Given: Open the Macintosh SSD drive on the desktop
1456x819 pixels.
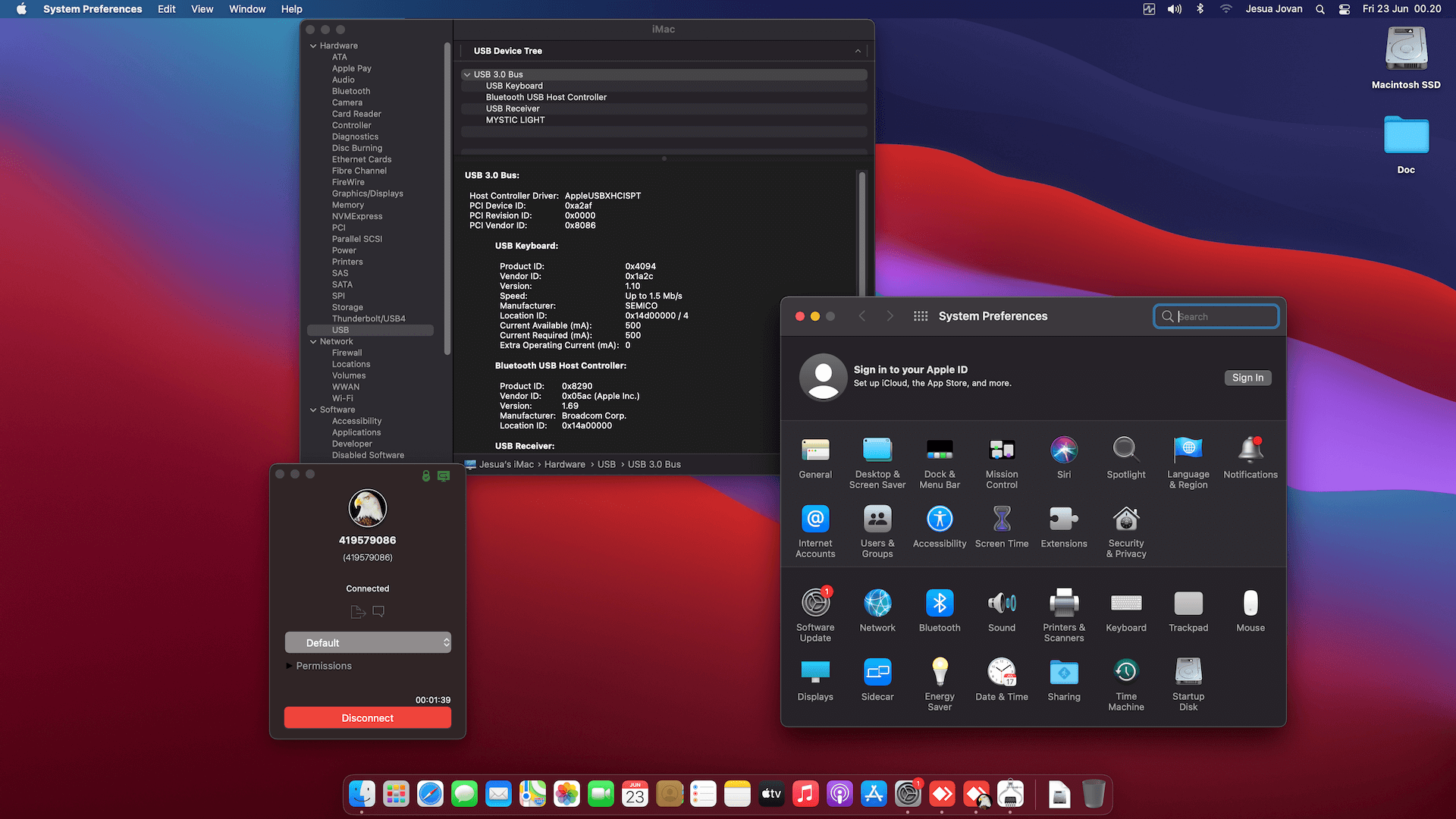Looking at the screenshot, I should tap(1405, 48).
